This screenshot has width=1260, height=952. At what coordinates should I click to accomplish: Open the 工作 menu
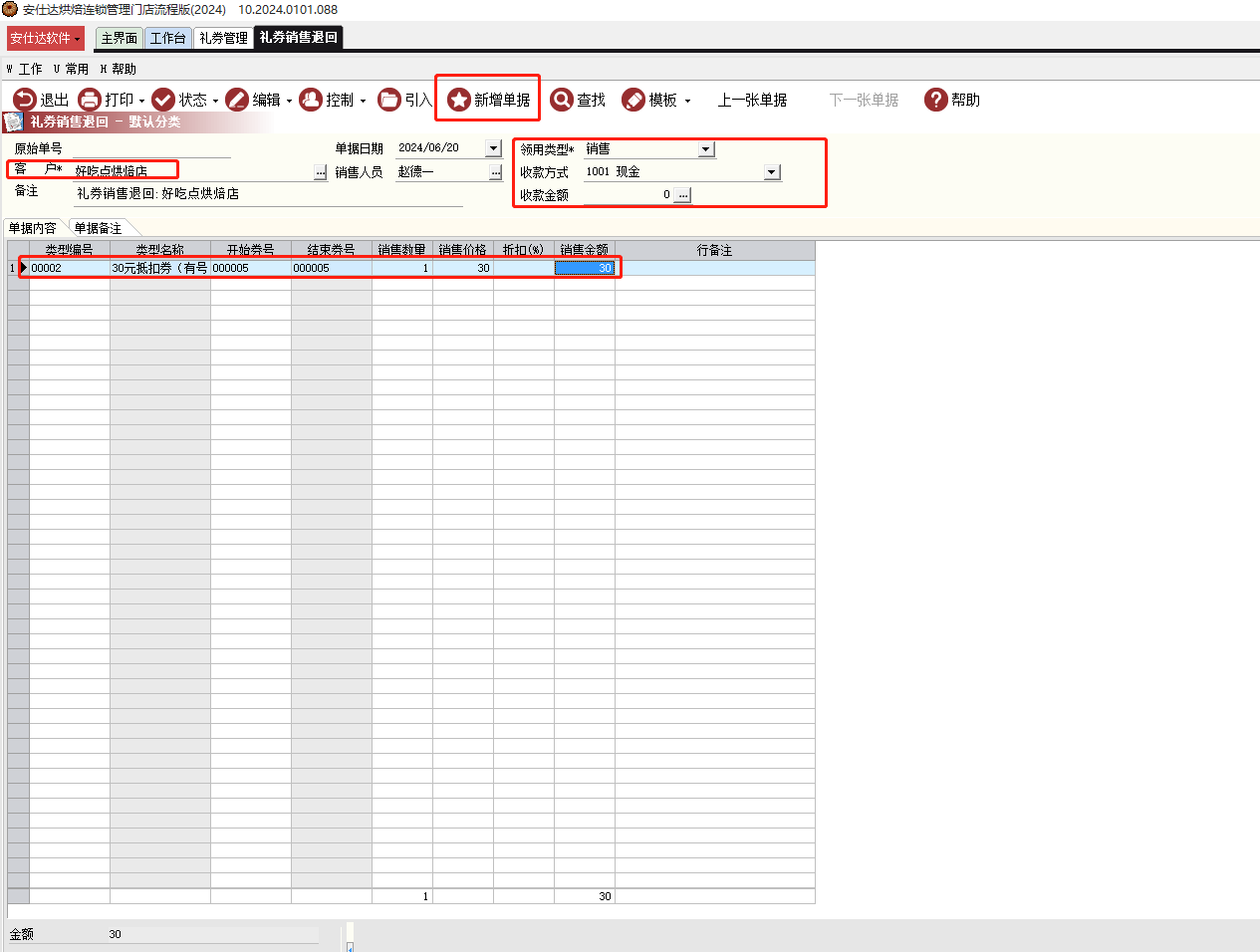(25, 69)
